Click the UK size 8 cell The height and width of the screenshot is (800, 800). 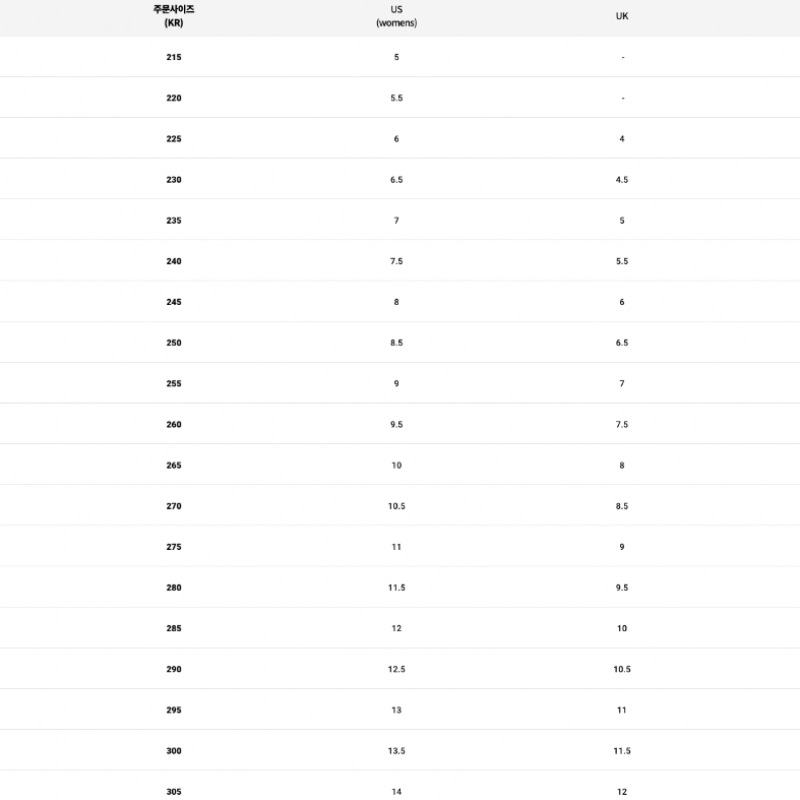point(622,465)
